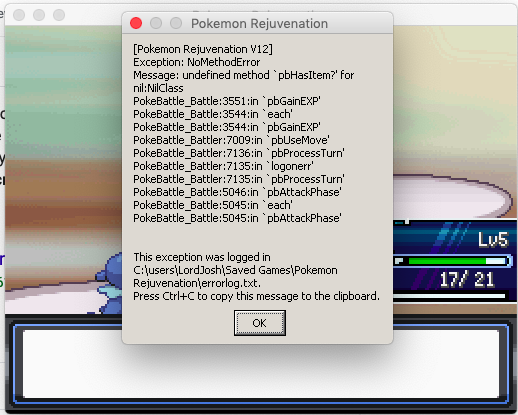Click the blue Piplup battle sprite
The height and width of the screenshot is (415, 518).
[x=109, y=283]
